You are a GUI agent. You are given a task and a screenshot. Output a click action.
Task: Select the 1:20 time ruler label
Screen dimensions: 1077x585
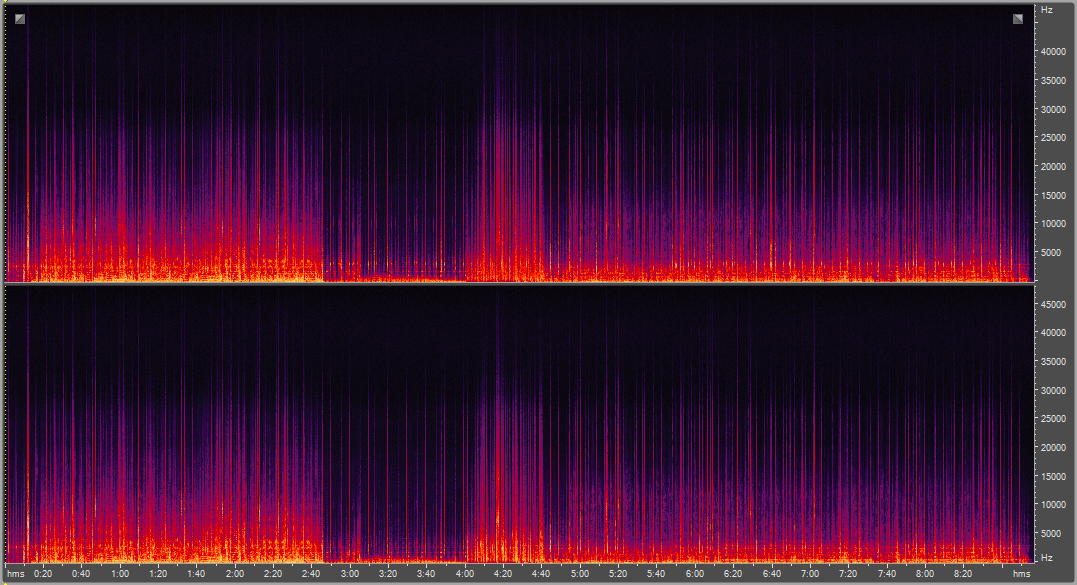(x=158, y=574)
